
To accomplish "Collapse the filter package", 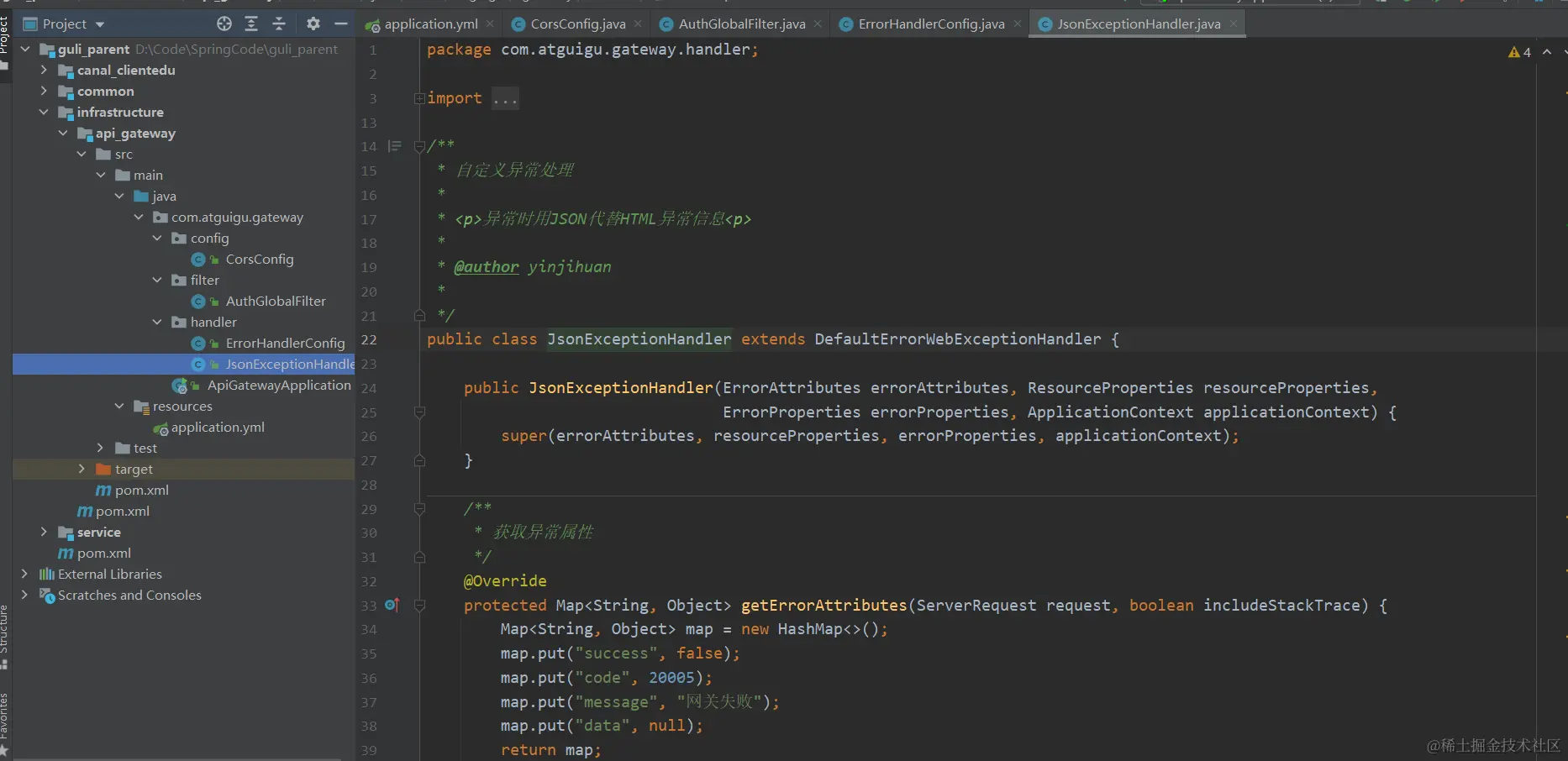I will coord(157,281).
